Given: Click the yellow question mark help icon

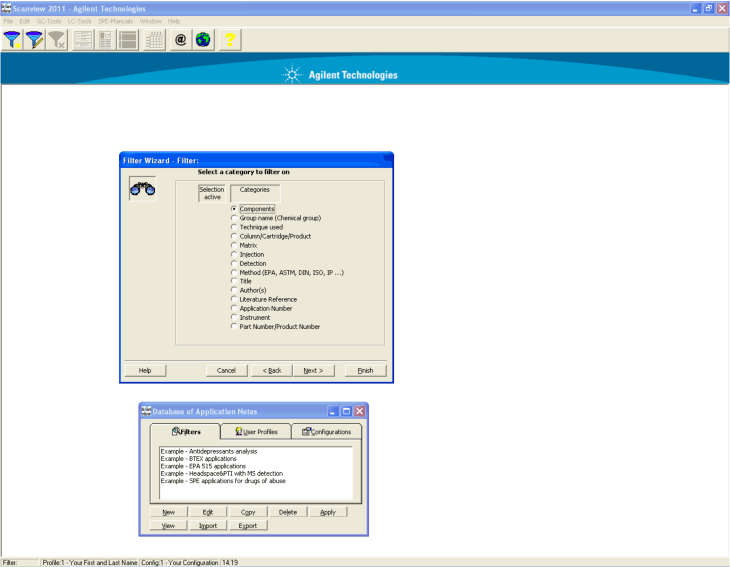Looking at the screenshot, I should (x=229, y=40).
